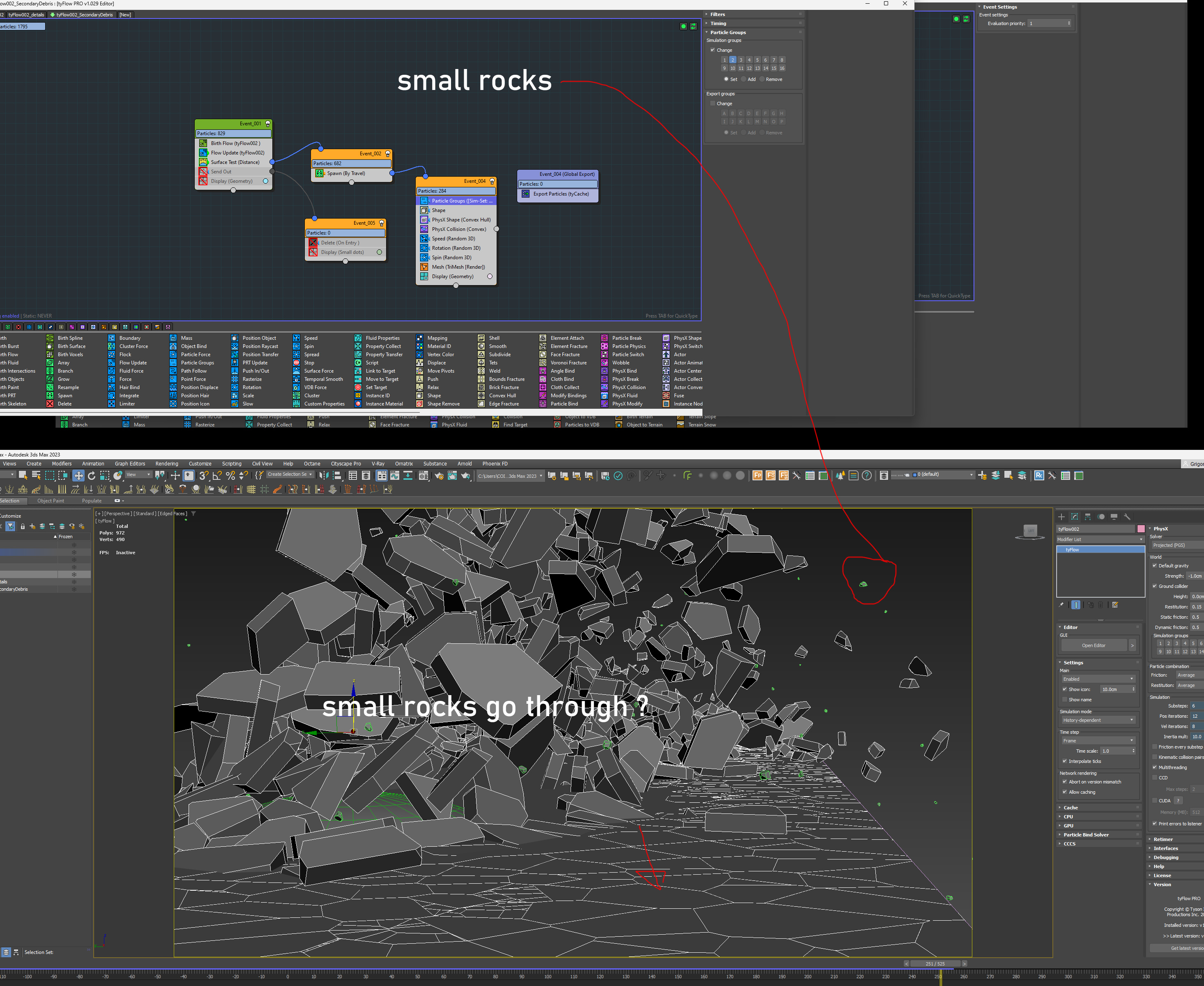Click the pink object color swatch
The height and width of the screenshot is (986, 1204).
point(1141,529)
